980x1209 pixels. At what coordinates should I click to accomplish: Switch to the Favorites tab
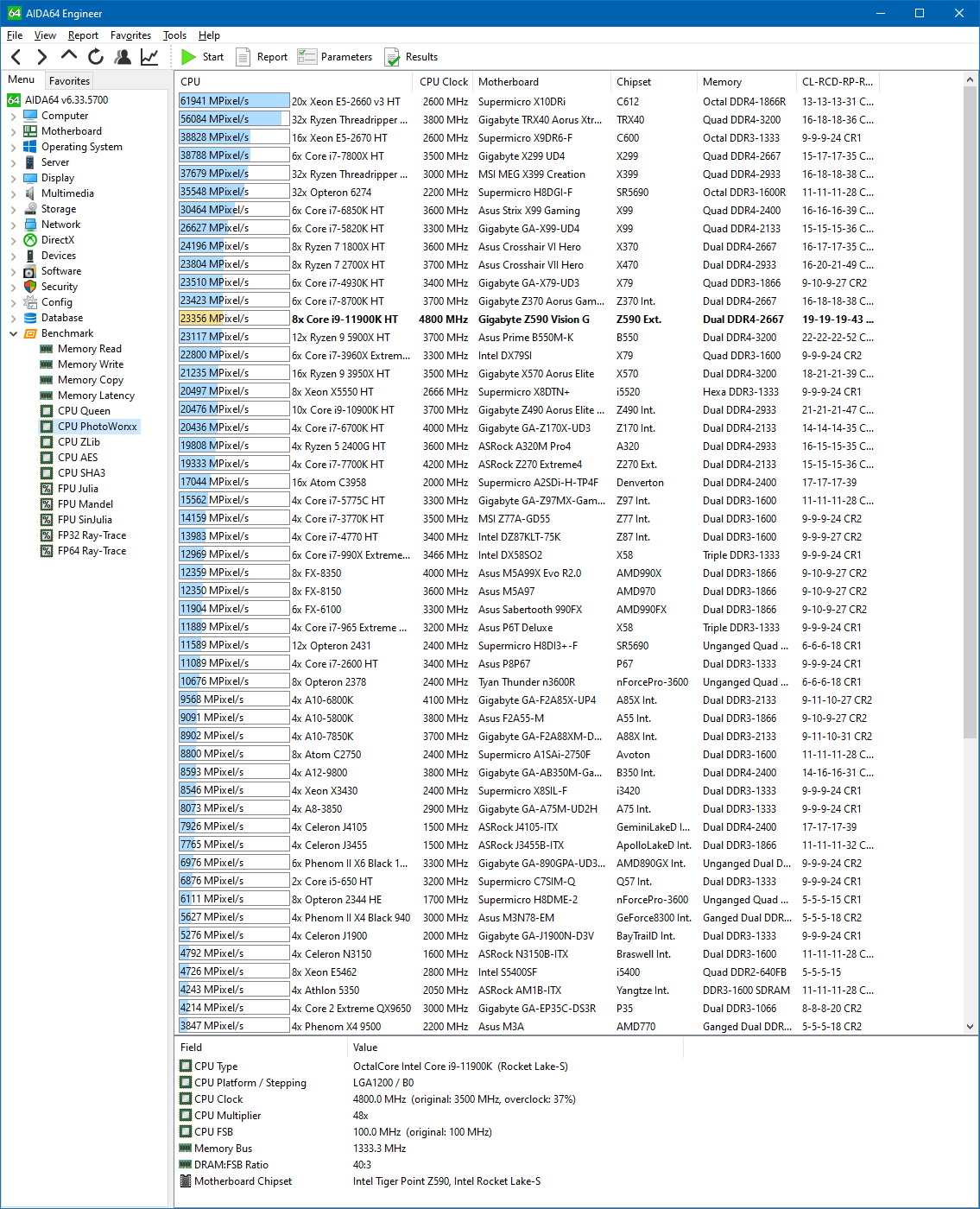pos(69,80)
